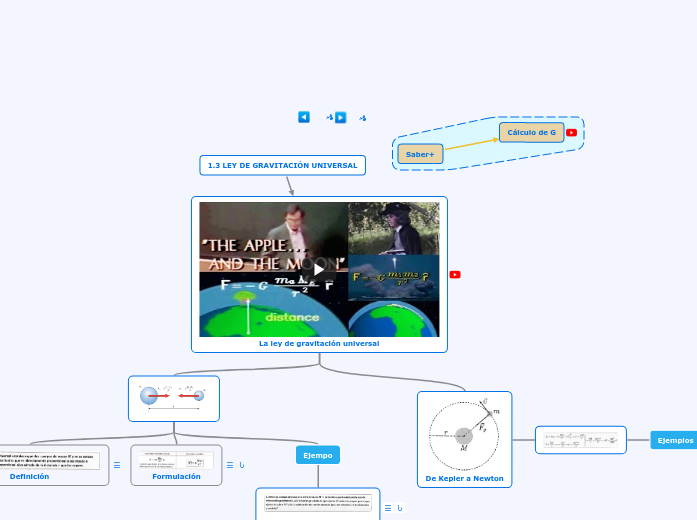Open attachment icon beside Ejempo example box
Screen dimensions: 697x520
[400, 508]
